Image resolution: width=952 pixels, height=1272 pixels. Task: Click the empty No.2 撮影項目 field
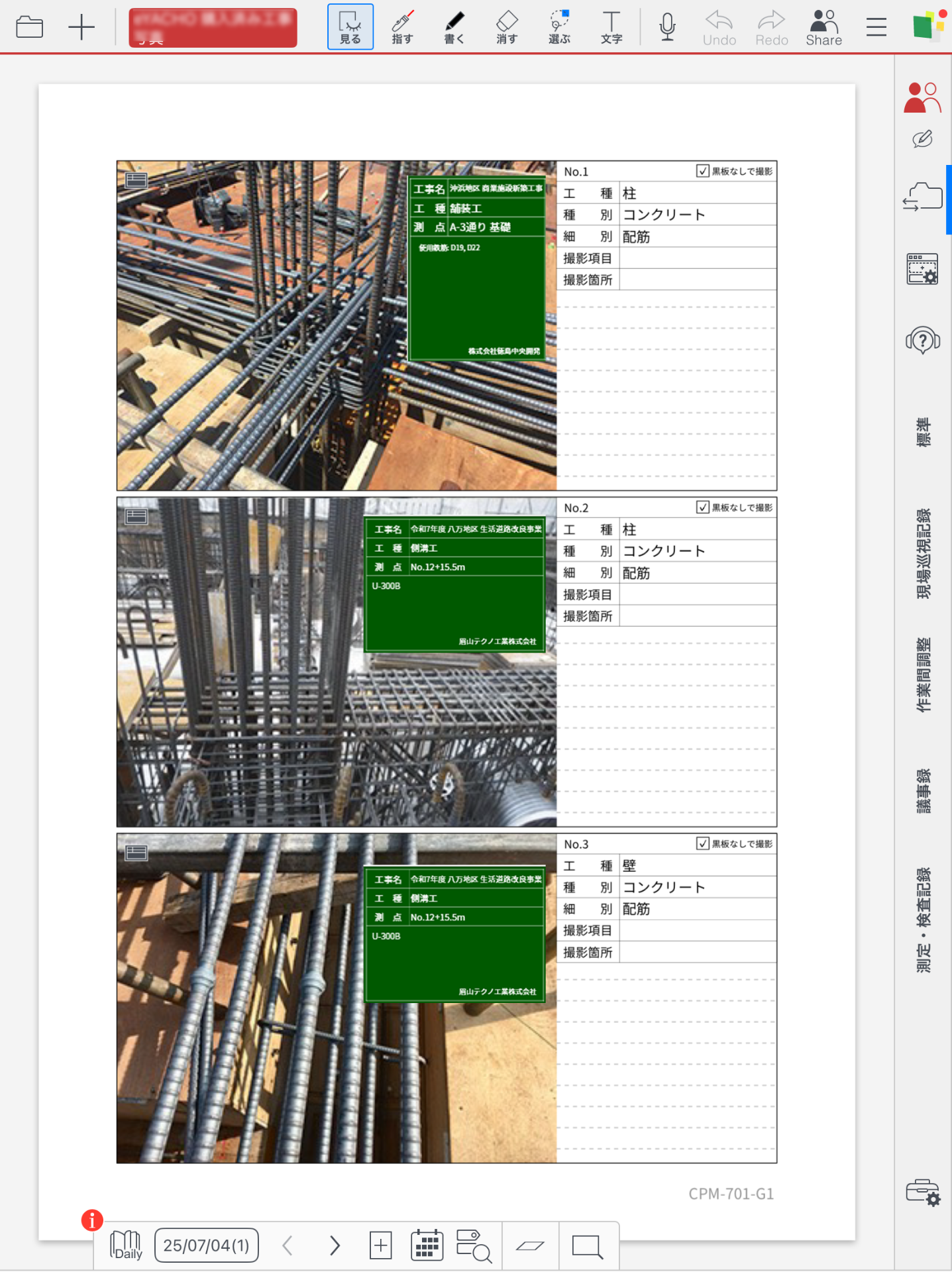(698, 594)
